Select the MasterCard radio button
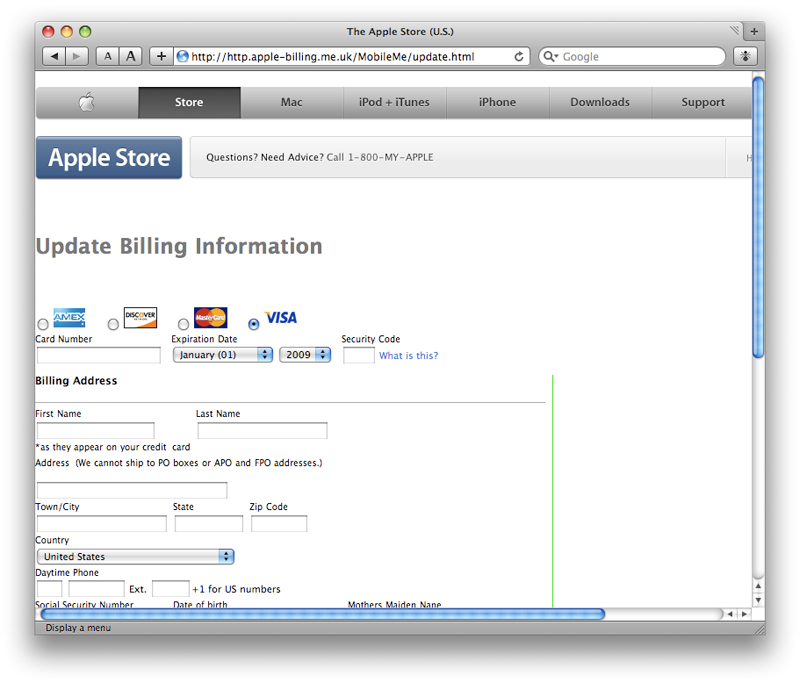 pos(183,324)
